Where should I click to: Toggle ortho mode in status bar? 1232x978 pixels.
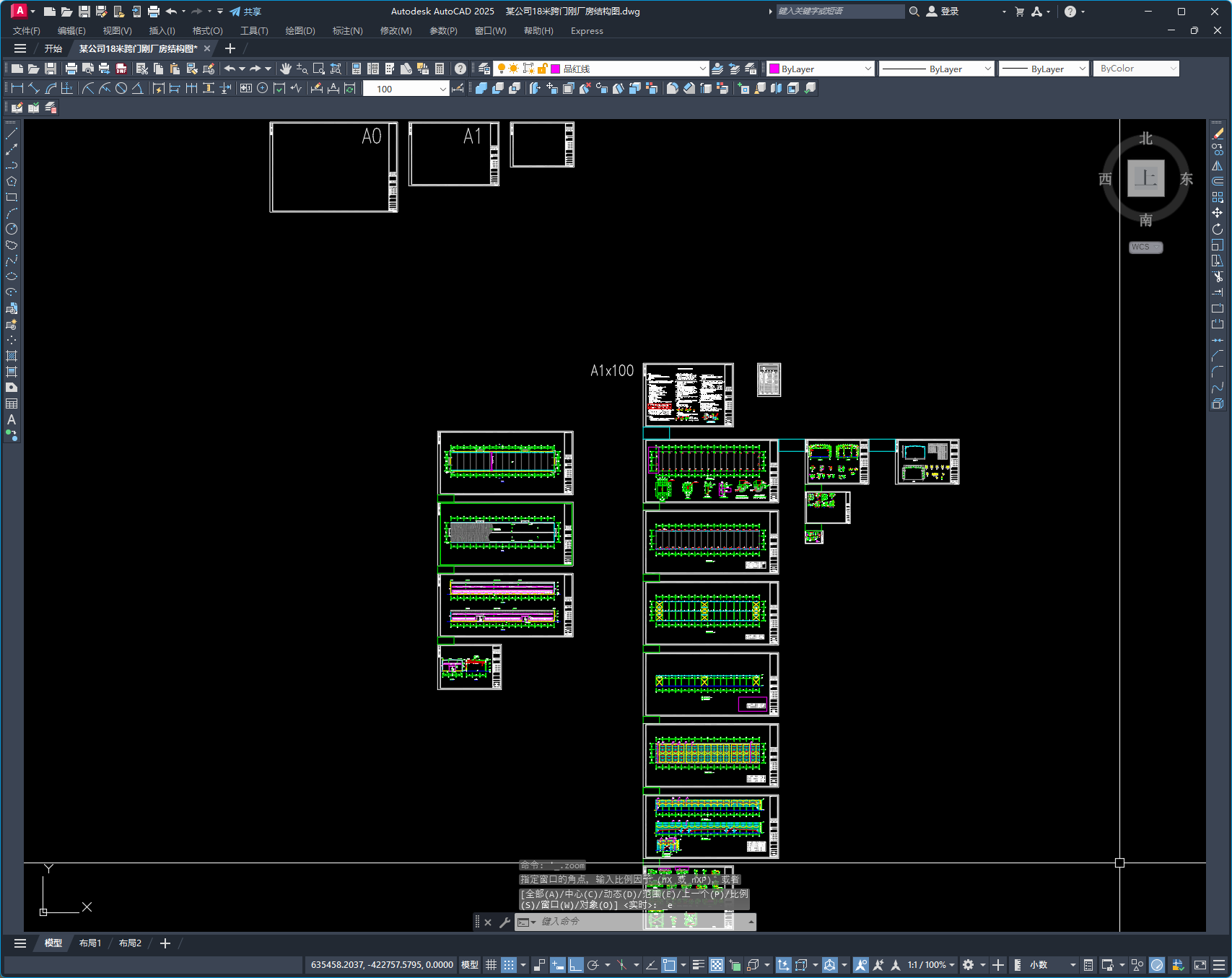tap(575, 965)
